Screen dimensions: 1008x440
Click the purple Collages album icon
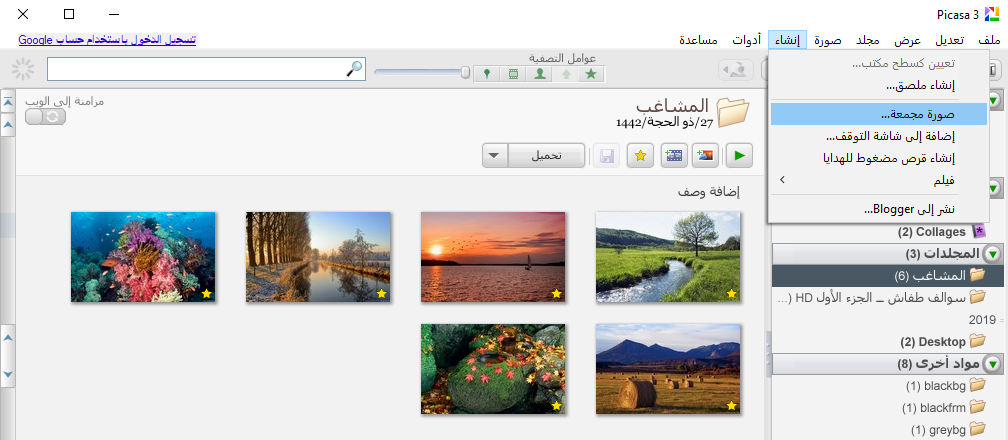(x=978, y=231)
